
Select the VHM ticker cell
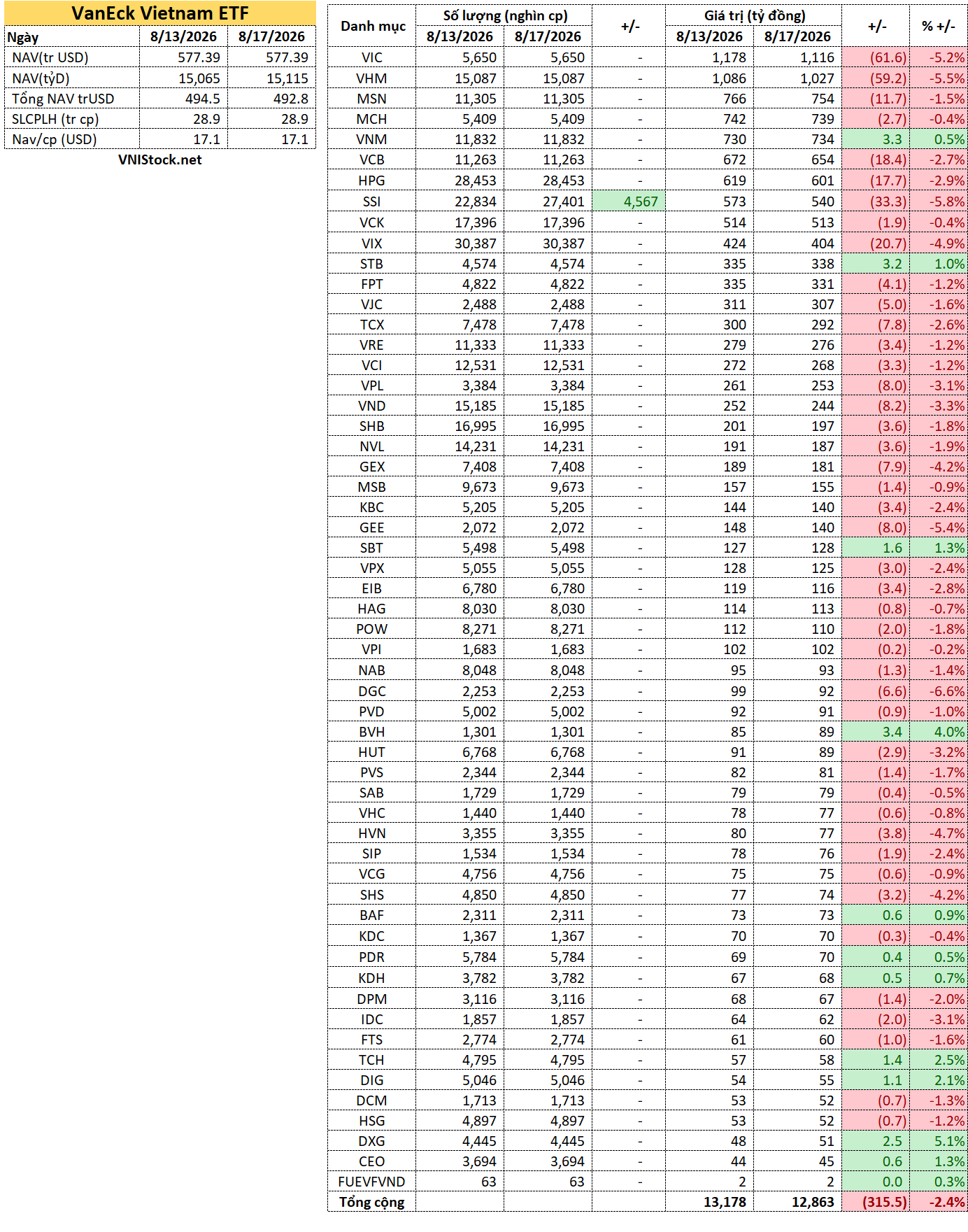372,78
